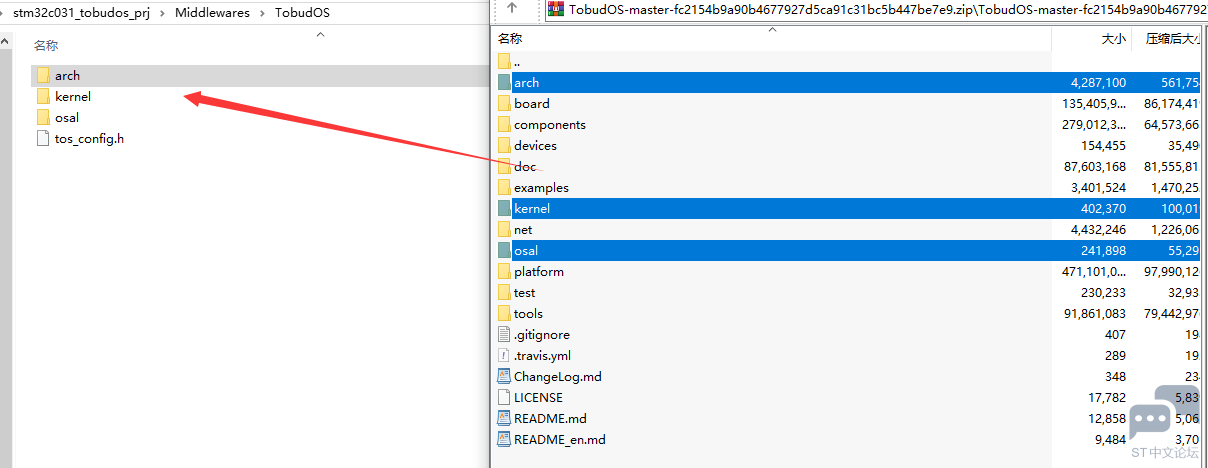Open TobudOS in the breadcrumb path
The height and width of the screenshot is (468, 1208).
tap(302, 13)
